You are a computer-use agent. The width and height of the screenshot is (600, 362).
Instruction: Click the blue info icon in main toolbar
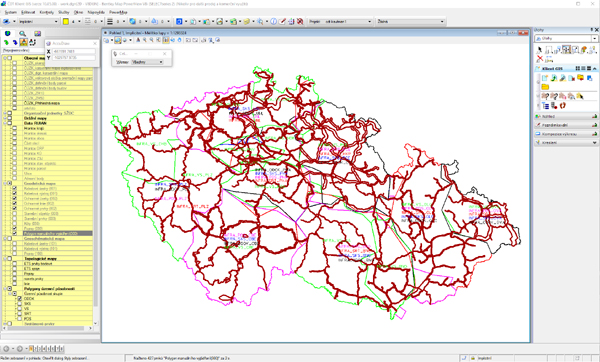[x=273, y=21]
